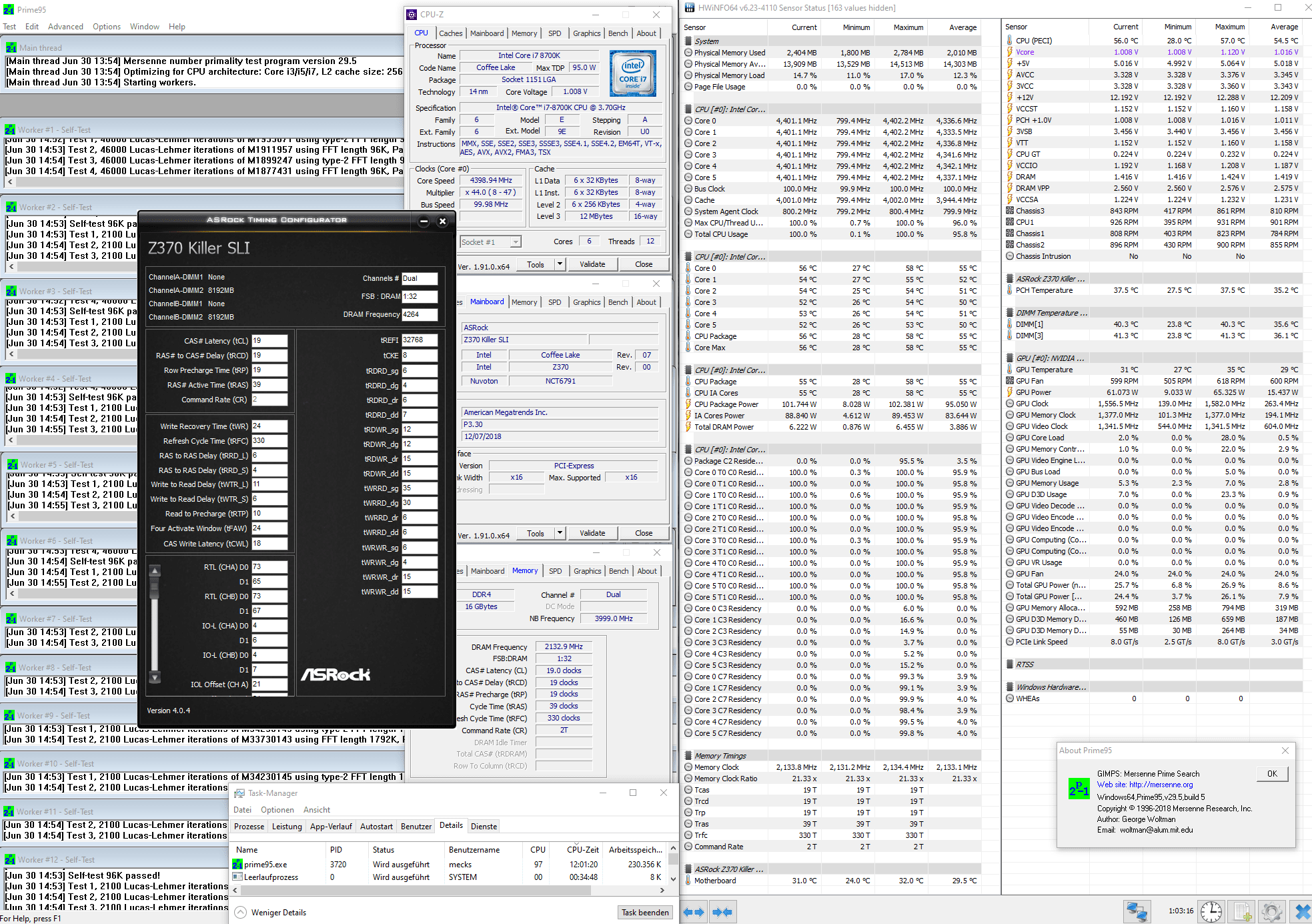Screen dimensions: 1312x924
Task: Click ASRock timing list scroll-up arrow
Action: [155, 570]
